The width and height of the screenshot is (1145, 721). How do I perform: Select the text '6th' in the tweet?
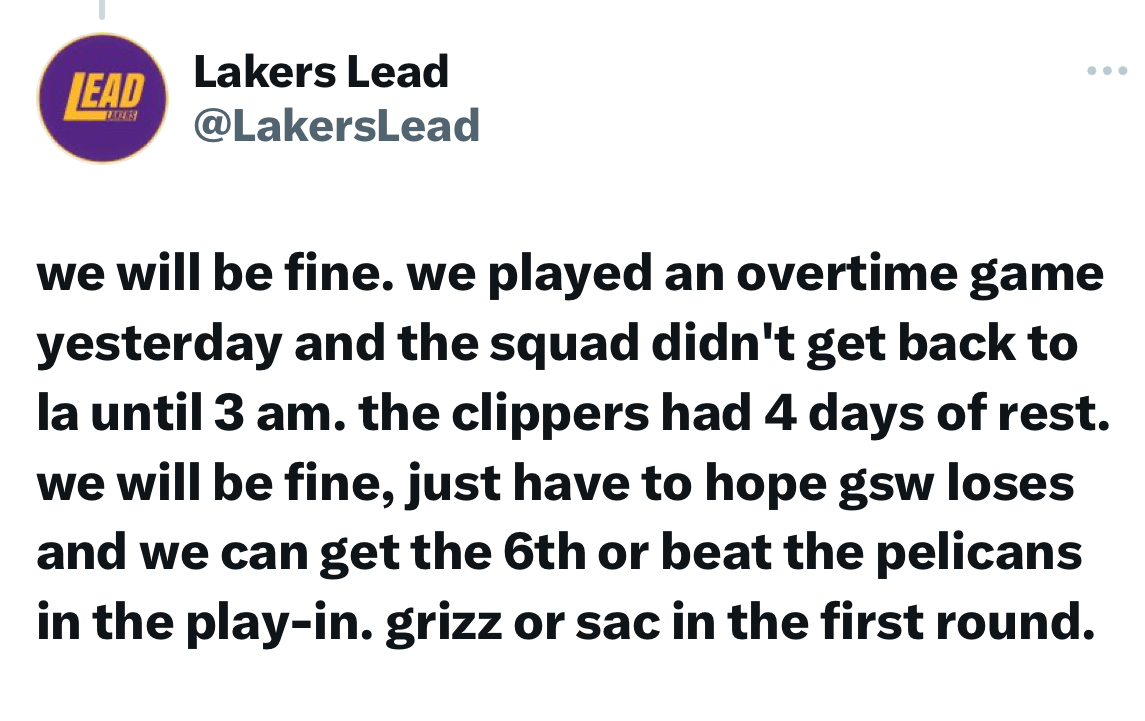[544, 553]
